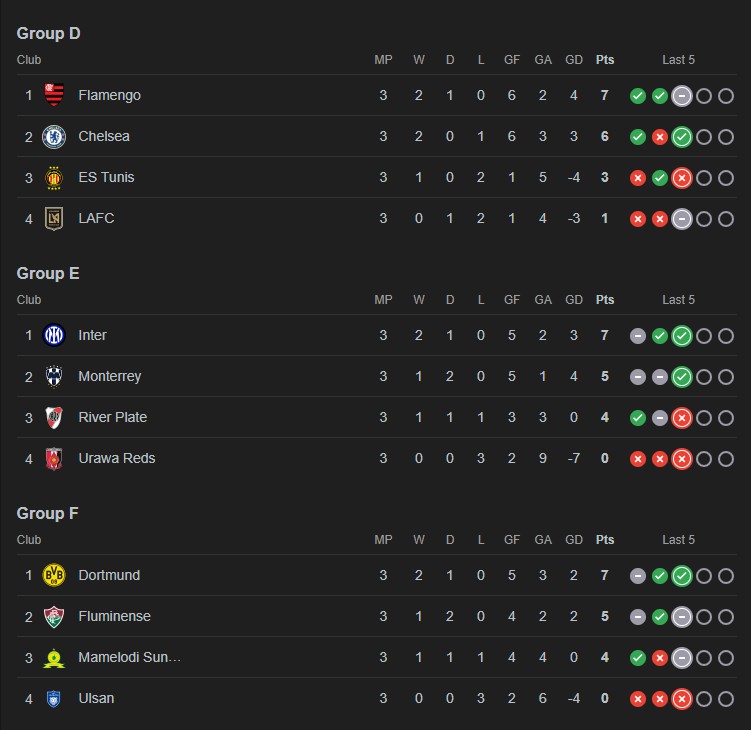This screenshot has width=751, height=730.
Task: Click Flamengo's first green win result icon
Action: [637, 96]
